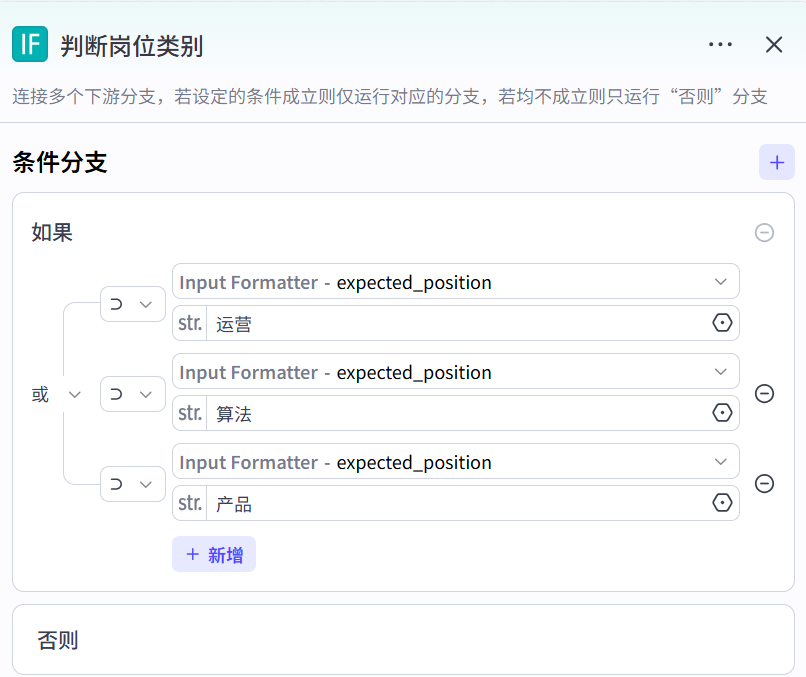
Task: Close the 判断岗位类别 panel
Action: coord(774,44)
